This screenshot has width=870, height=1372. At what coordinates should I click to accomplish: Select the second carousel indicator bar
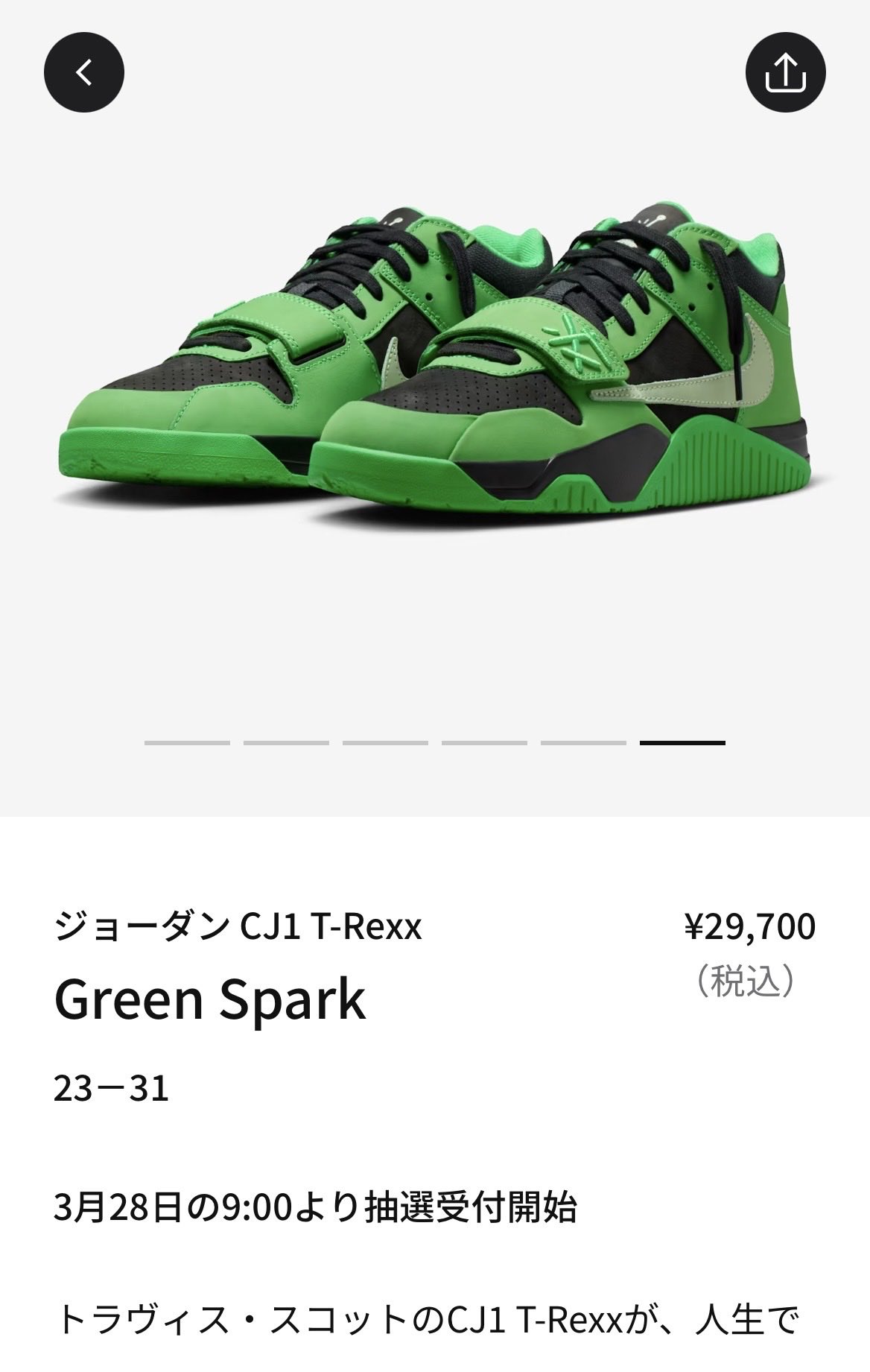(286, 742)
